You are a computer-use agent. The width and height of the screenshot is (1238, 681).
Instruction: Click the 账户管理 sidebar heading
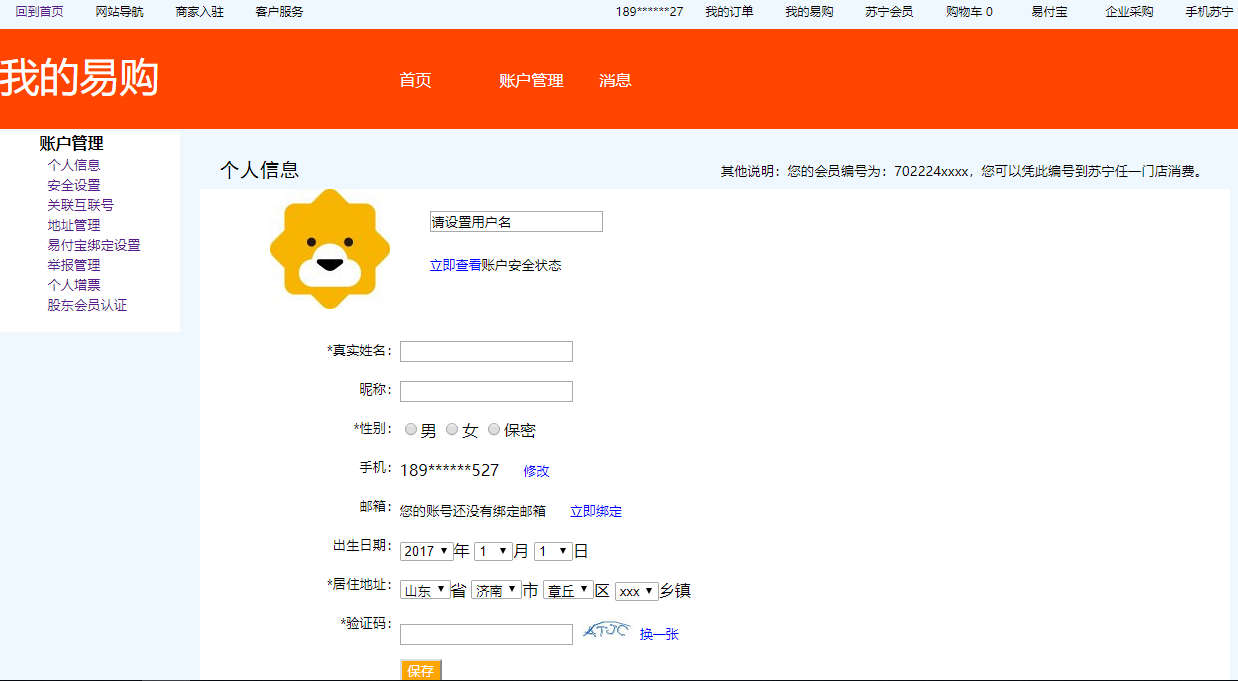point(71,143)
